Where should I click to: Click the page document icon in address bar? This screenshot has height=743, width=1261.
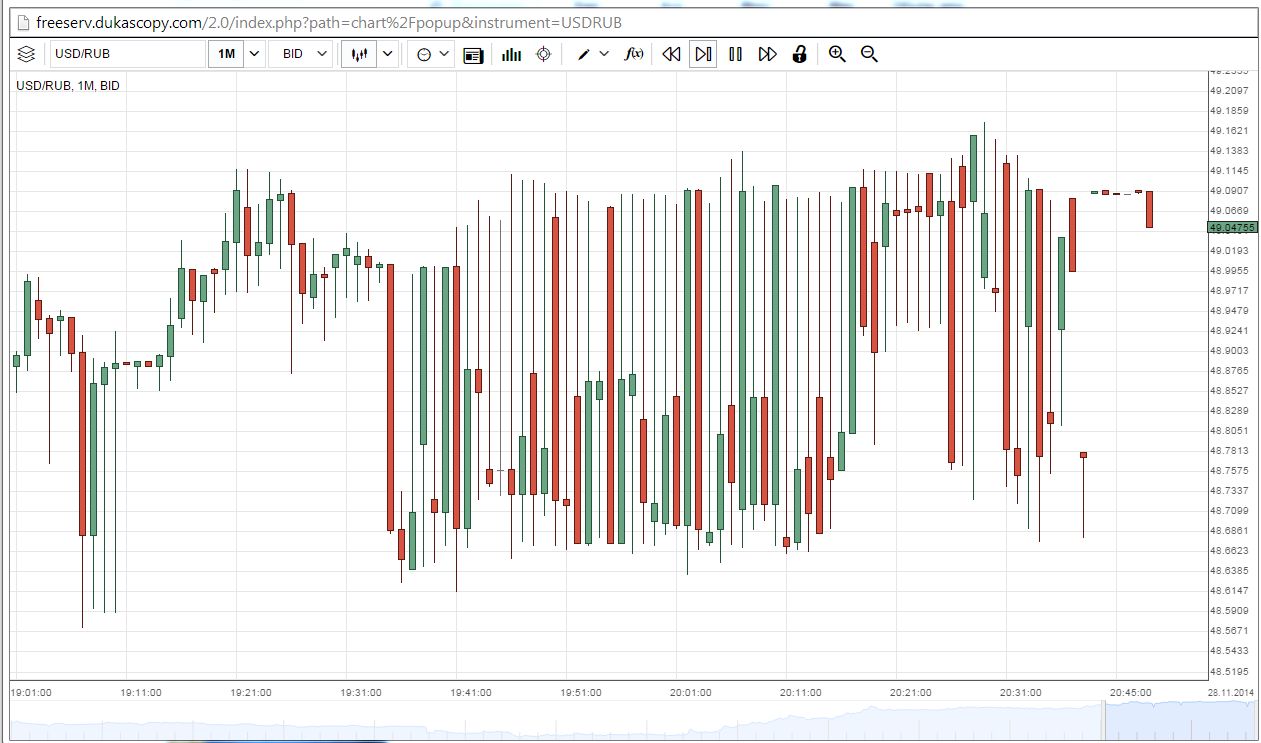click(x=23, y=22)
